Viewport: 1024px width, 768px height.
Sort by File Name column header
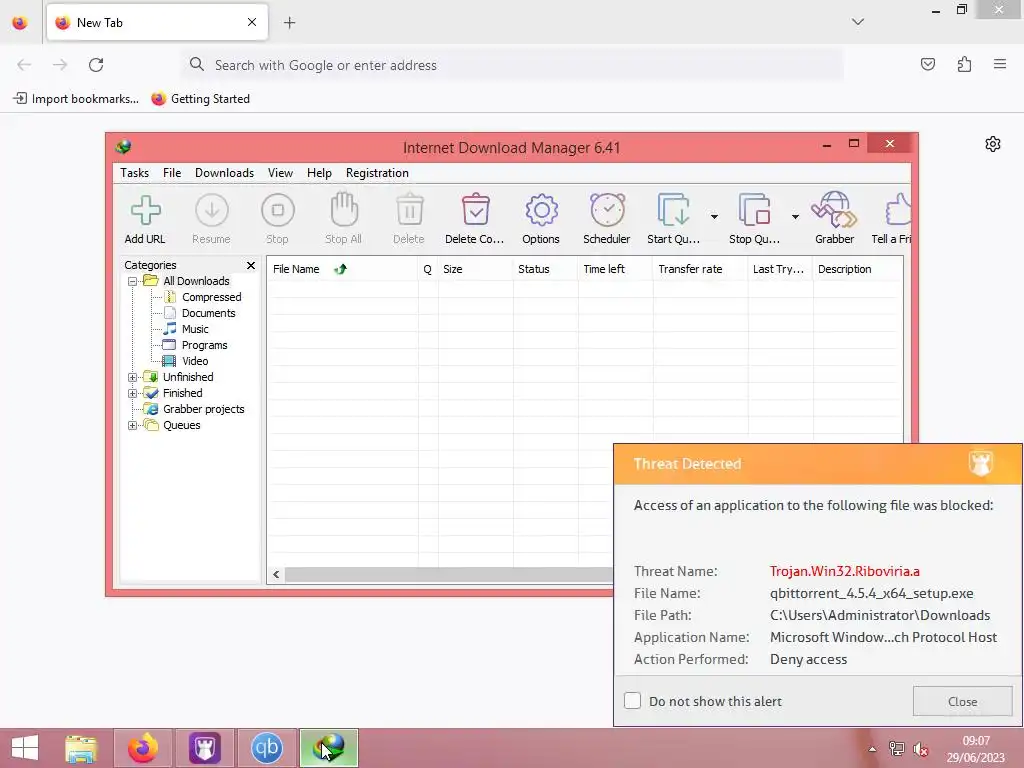342,269
